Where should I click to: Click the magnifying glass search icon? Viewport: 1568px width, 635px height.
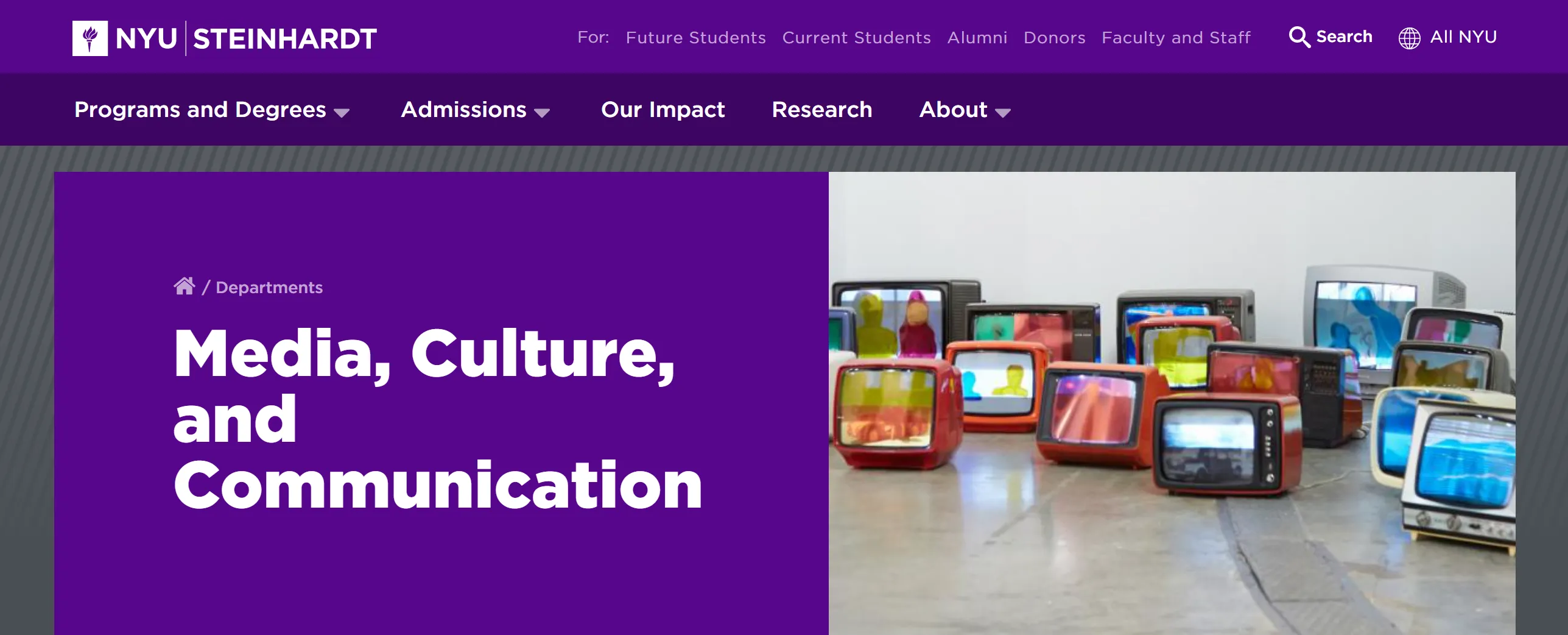(1299, 37)
